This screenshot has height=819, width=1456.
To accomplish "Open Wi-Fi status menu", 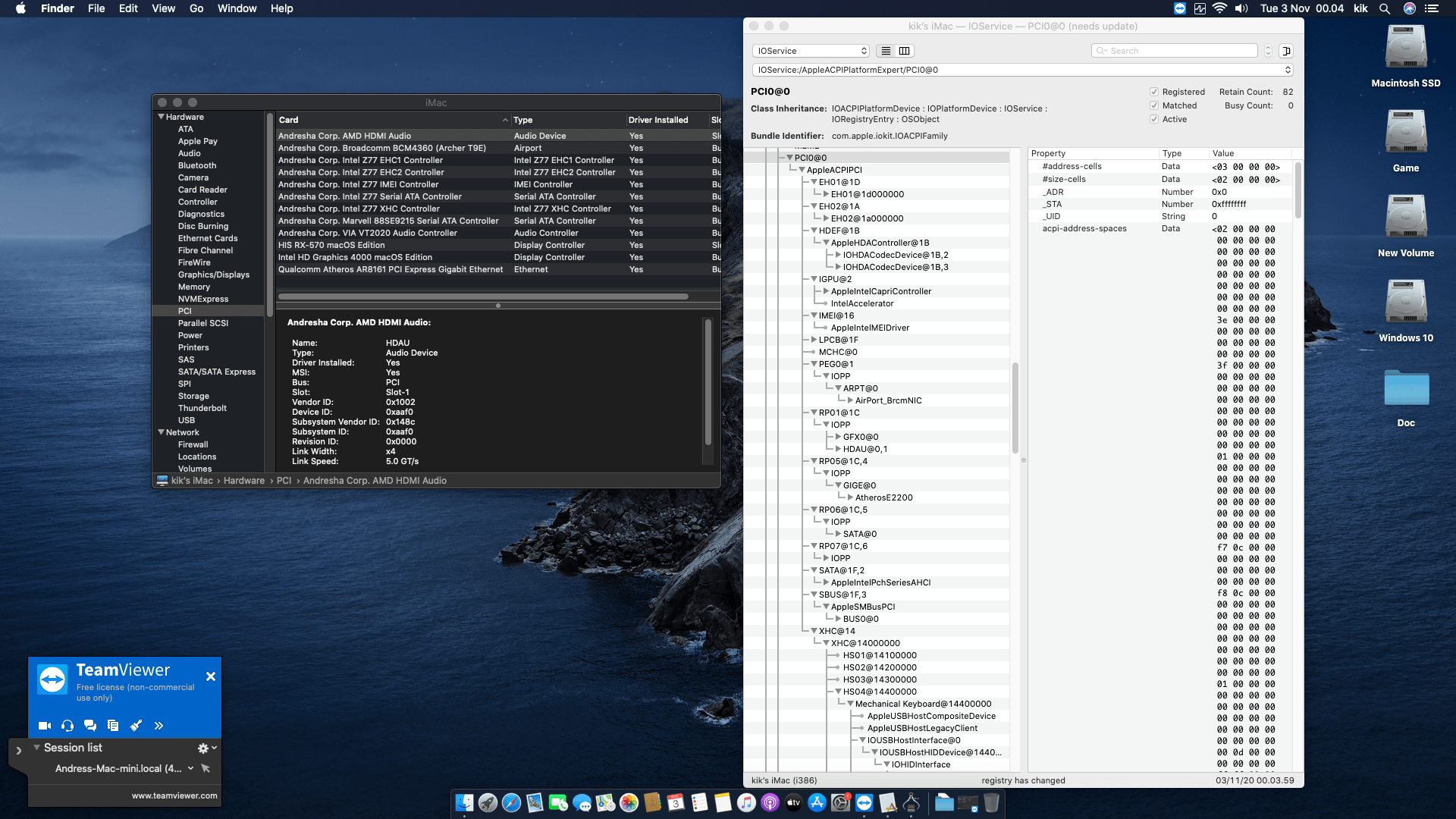I will point(1219,8).
